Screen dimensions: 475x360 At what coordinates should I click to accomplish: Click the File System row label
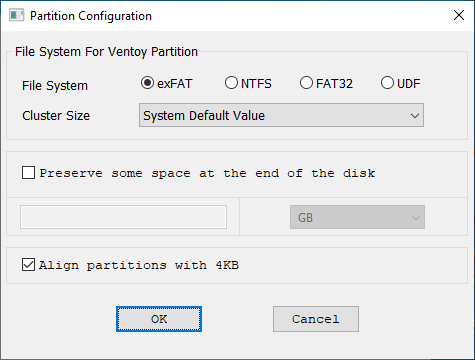[x=55, y=86]
